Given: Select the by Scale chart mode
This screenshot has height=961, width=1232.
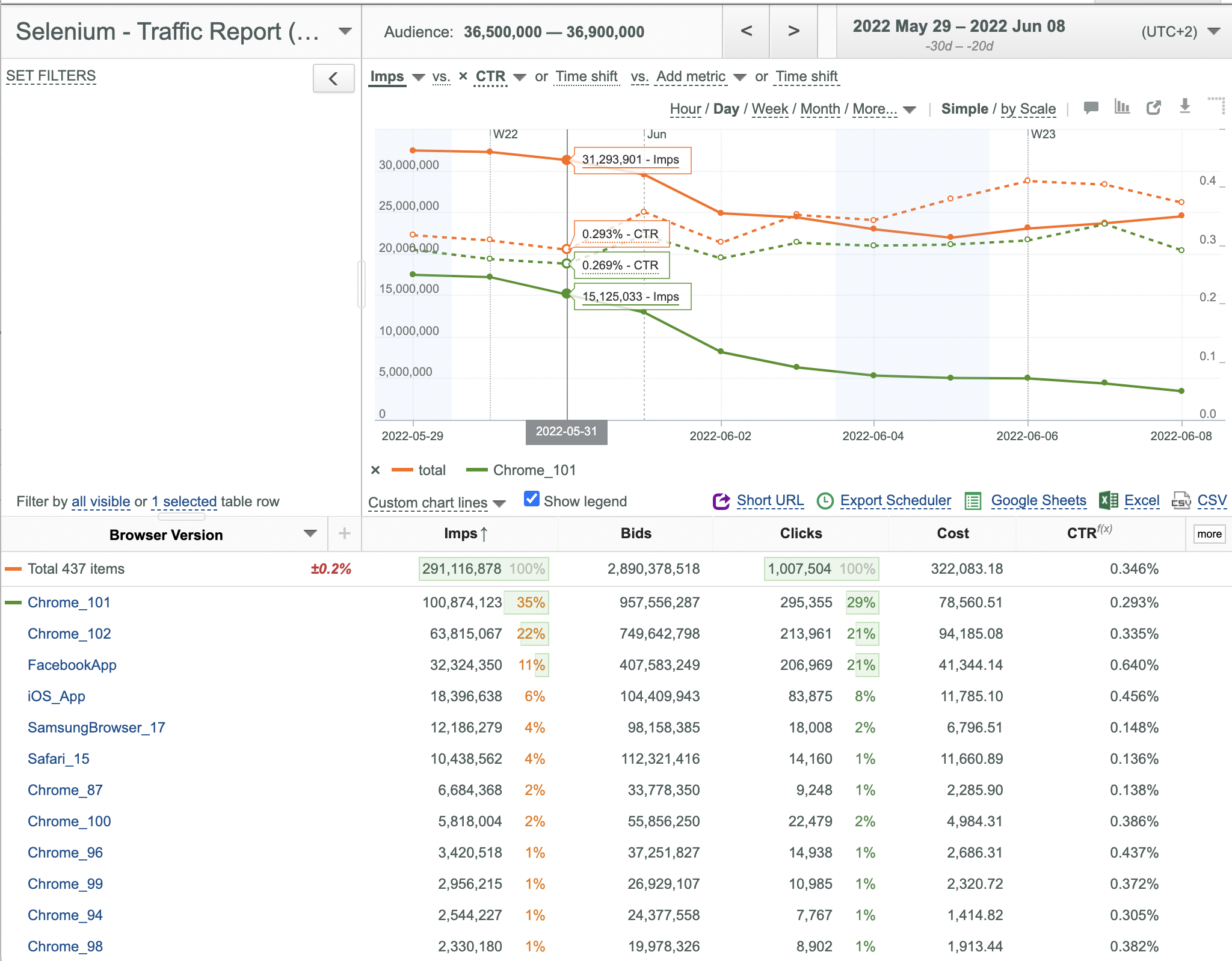Looking at the screenshot, I should (x=1028, y=109).
